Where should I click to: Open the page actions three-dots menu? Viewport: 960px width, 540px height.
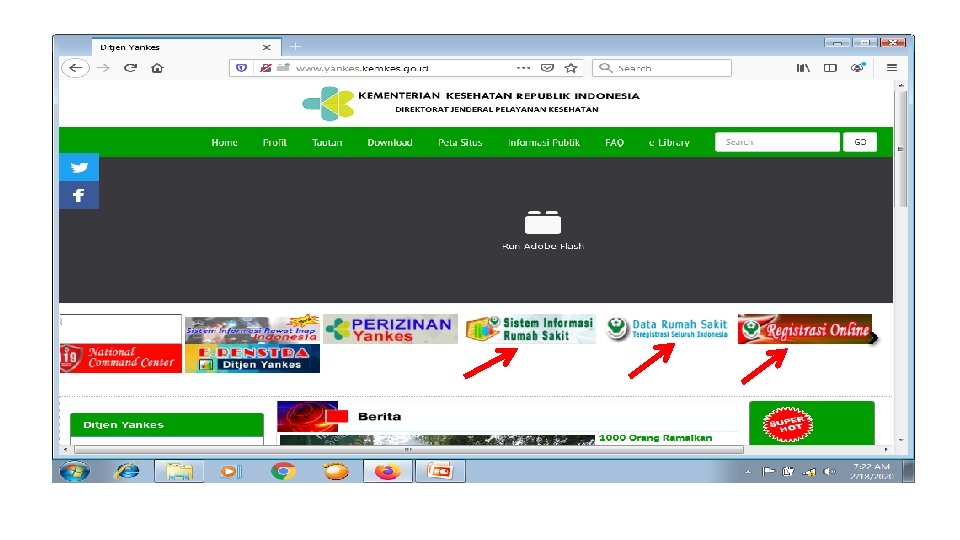tap(523, 68)
